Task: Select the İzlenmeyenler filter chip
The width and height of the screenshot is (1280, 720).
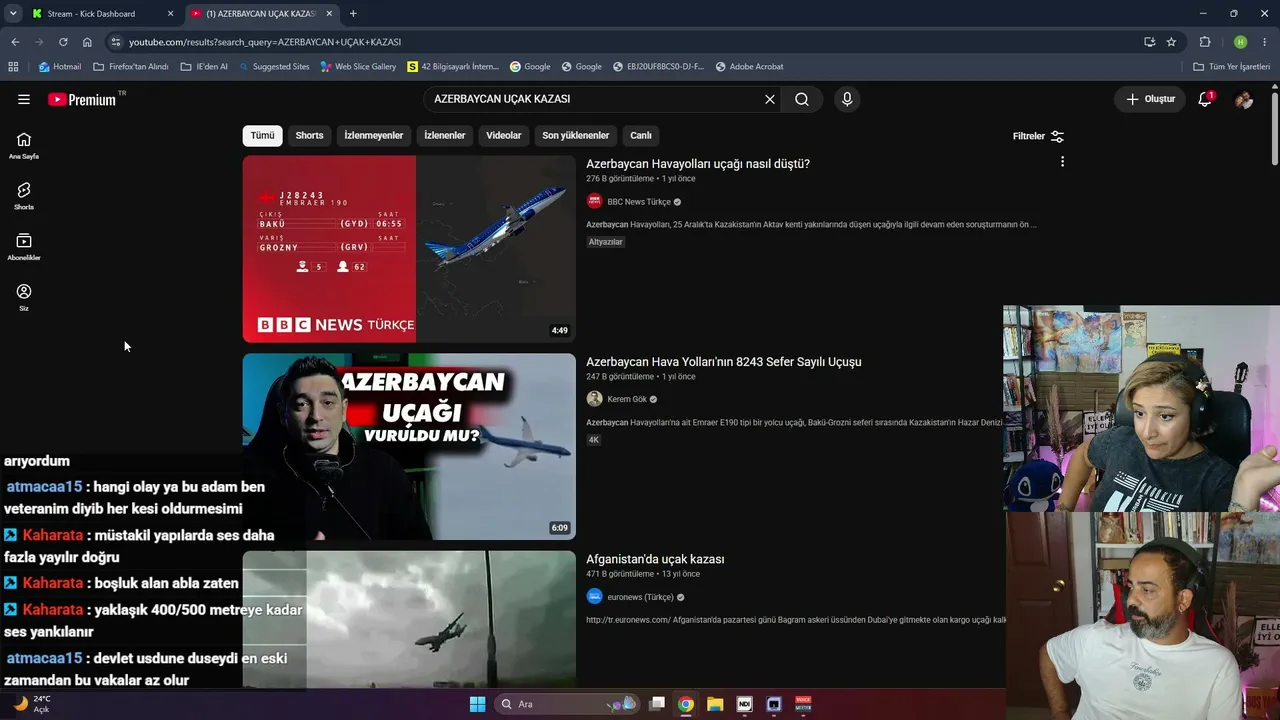Action: point(374,136)
